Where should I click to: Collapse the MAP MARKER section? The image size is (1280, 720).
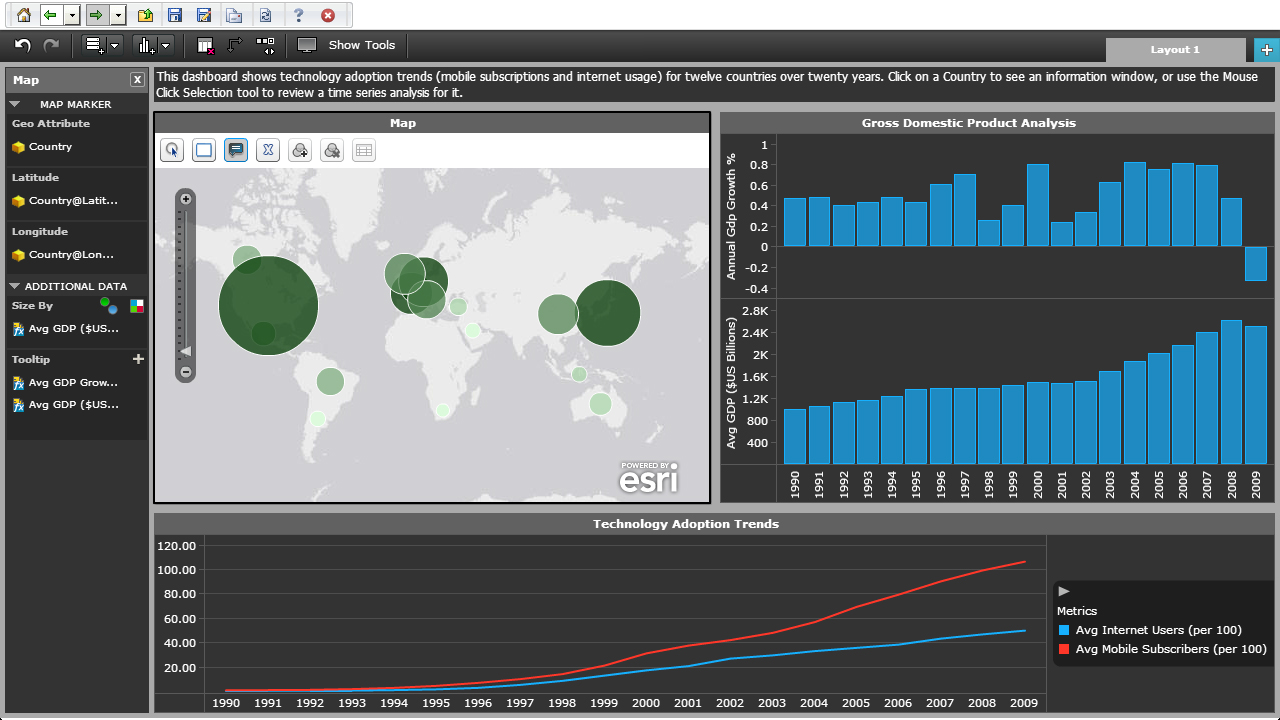coord(15,104)
